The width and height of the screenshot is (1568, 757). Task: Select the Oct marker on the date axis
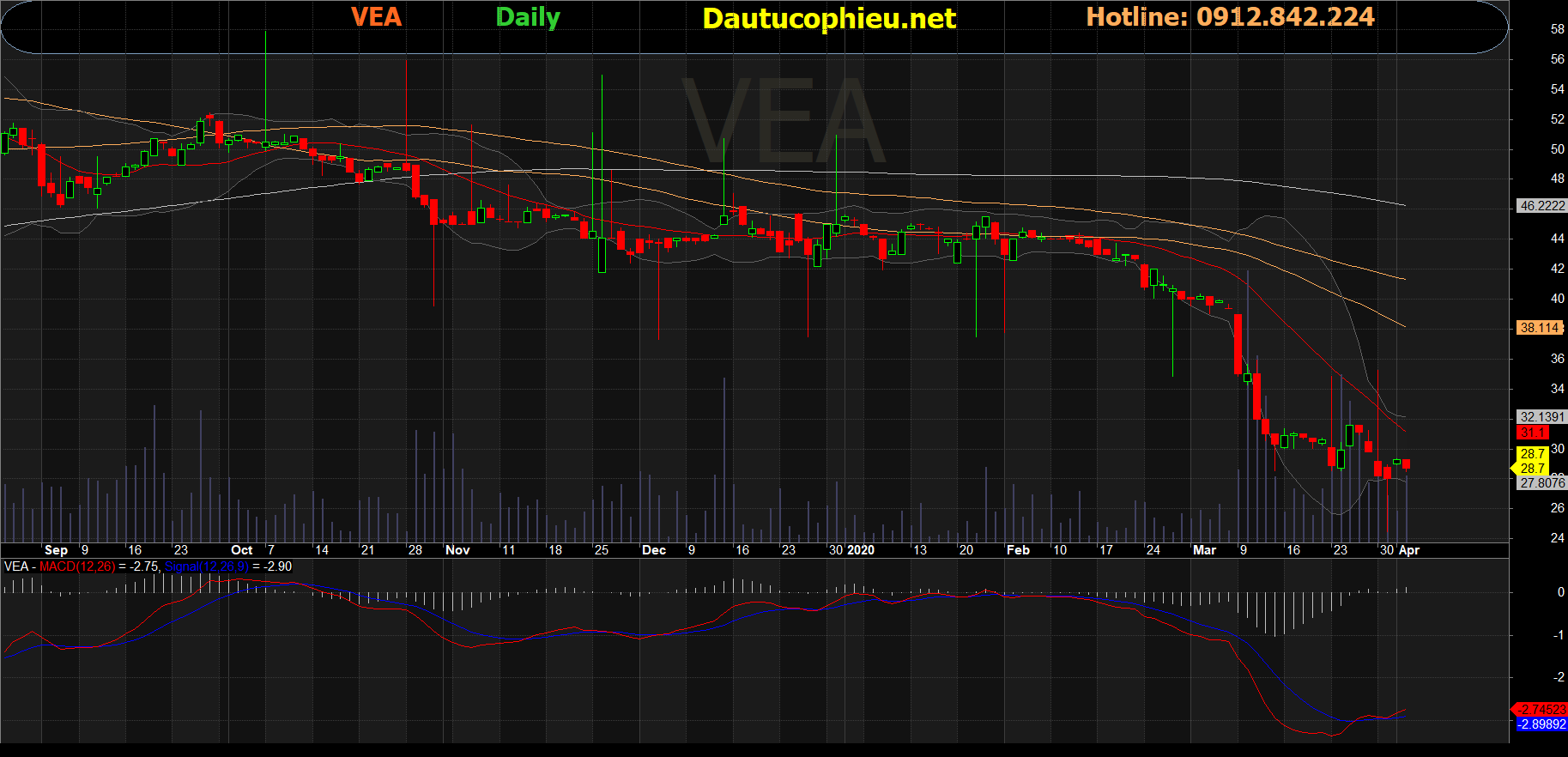[x=242, y=550]
